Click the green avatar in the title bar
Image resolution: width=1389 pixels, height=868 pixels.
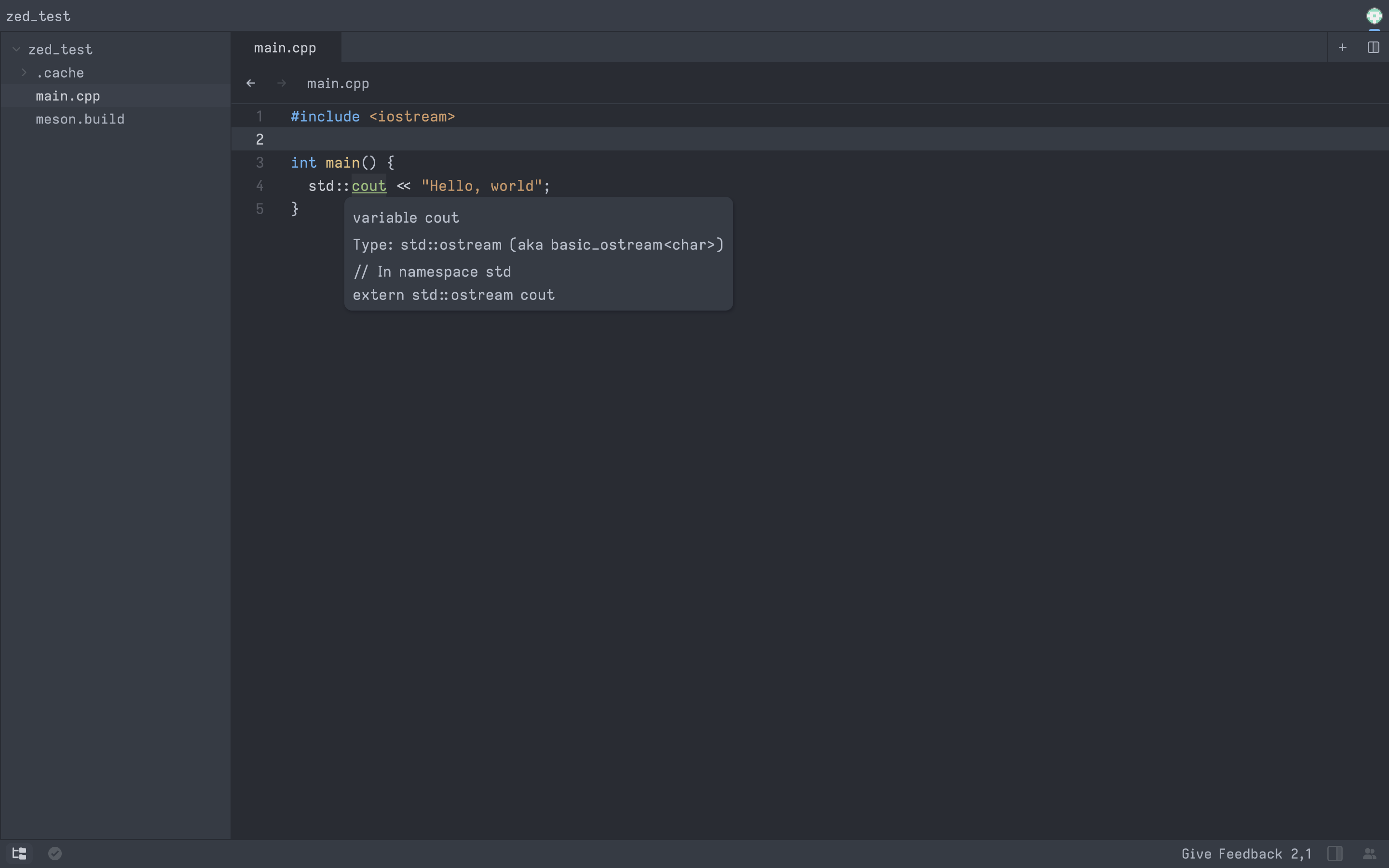click(1374, 15)
